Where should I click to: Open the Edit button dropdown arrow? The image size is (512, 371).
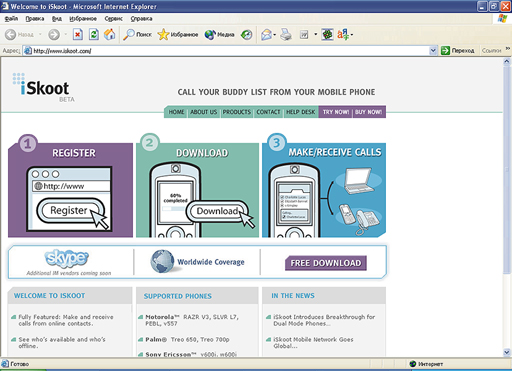pos(315,34)
